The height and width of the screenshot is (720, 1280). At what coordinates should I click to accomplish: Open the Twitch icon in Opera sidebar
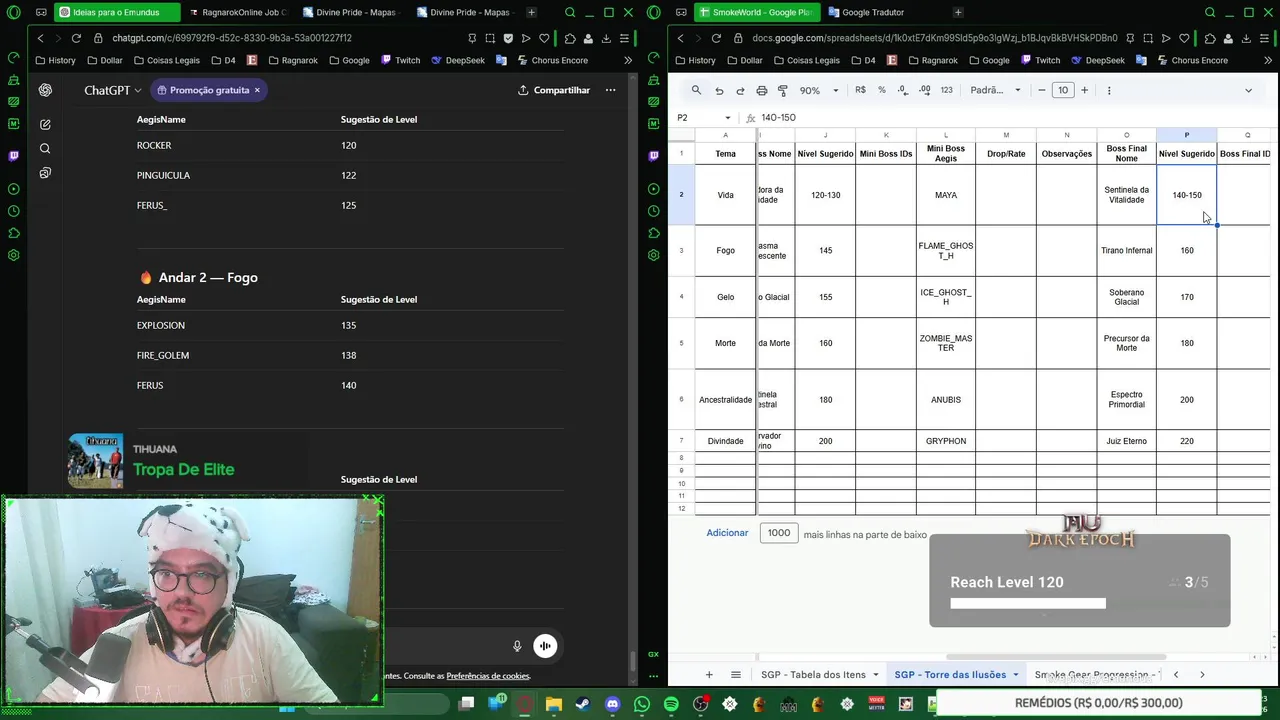pos(13,156)
